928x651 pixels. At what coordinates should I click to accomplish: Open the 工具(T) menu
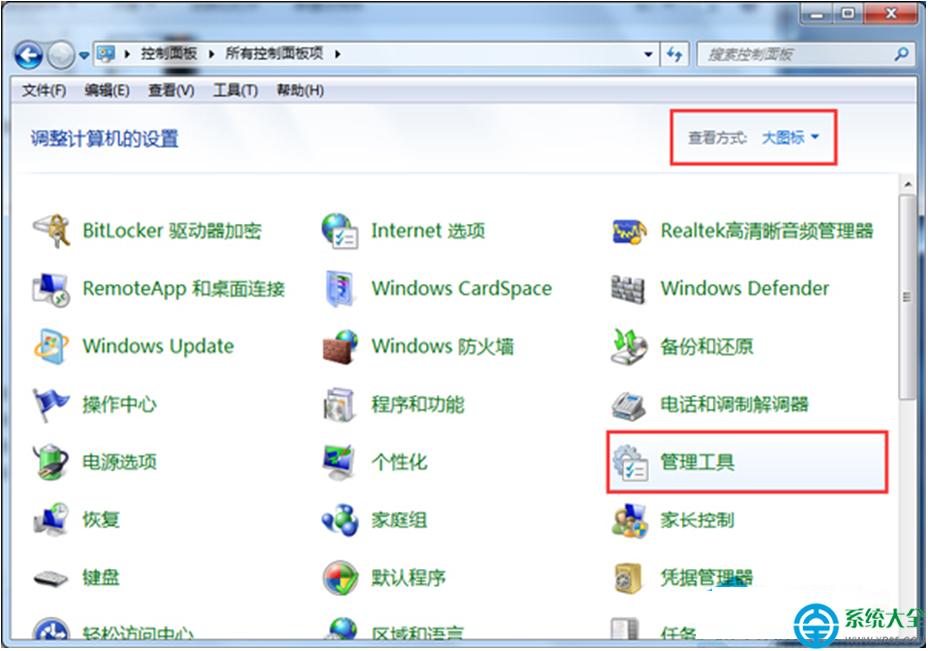235,91
